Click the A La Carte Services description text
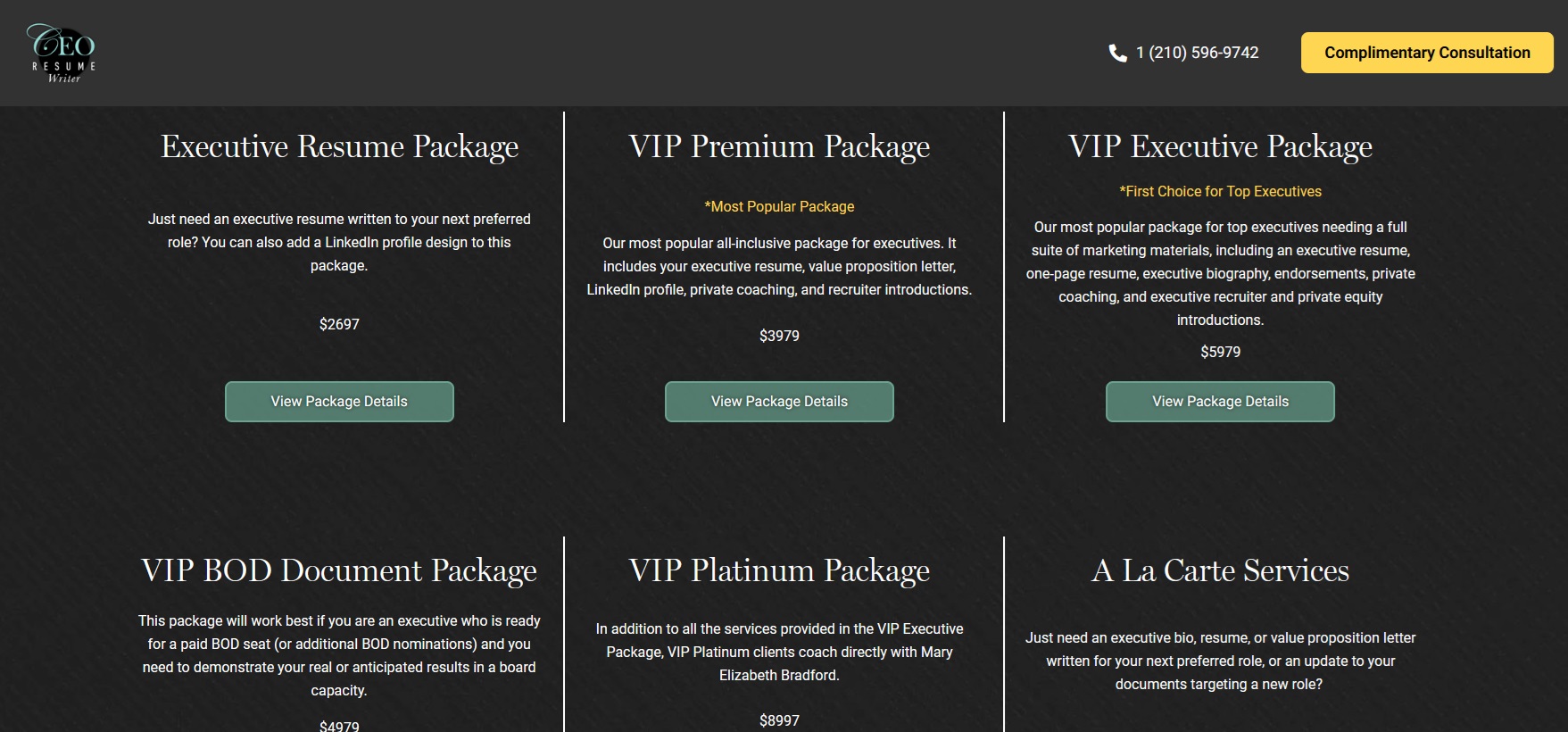Screen dimensions: 1568x732 (x=1220, y=661)
